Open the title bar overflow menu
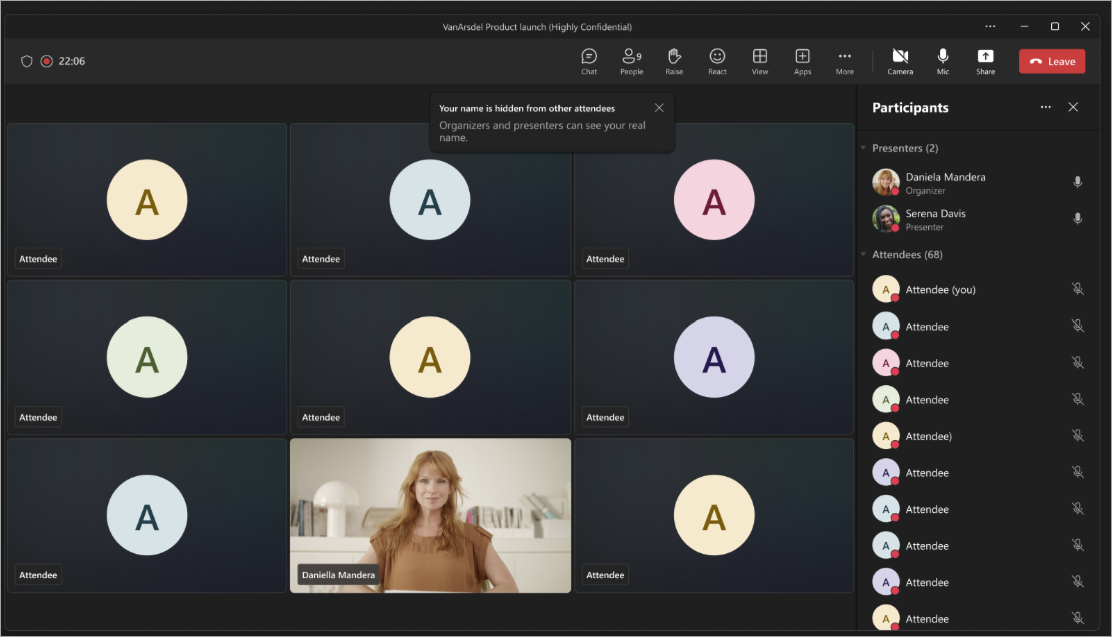Viewport: 1112px width, 637px height. 990,26
